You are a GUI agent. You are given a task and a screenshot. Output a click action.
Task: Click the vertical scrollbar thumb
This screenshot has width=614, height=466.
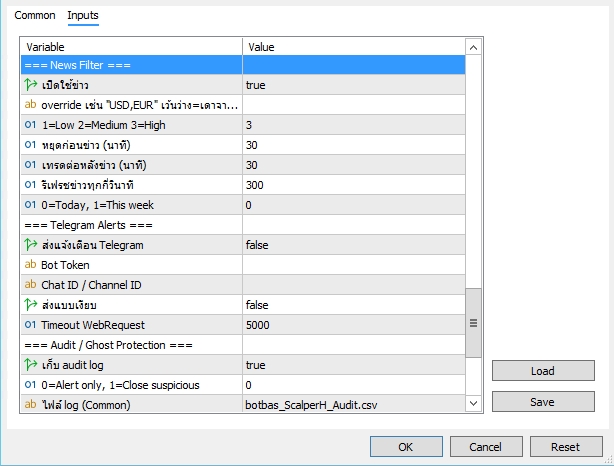(x=473, y=323)
